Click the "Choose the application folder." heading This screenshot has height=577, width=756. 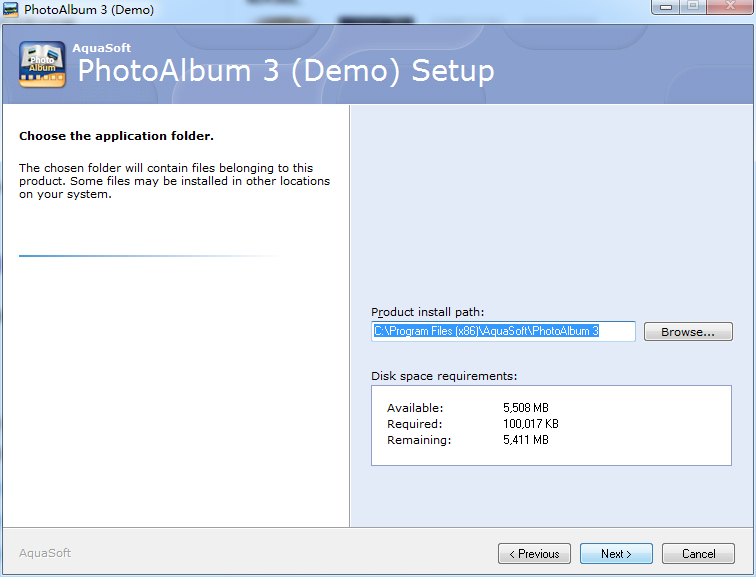tap(116, 136)
